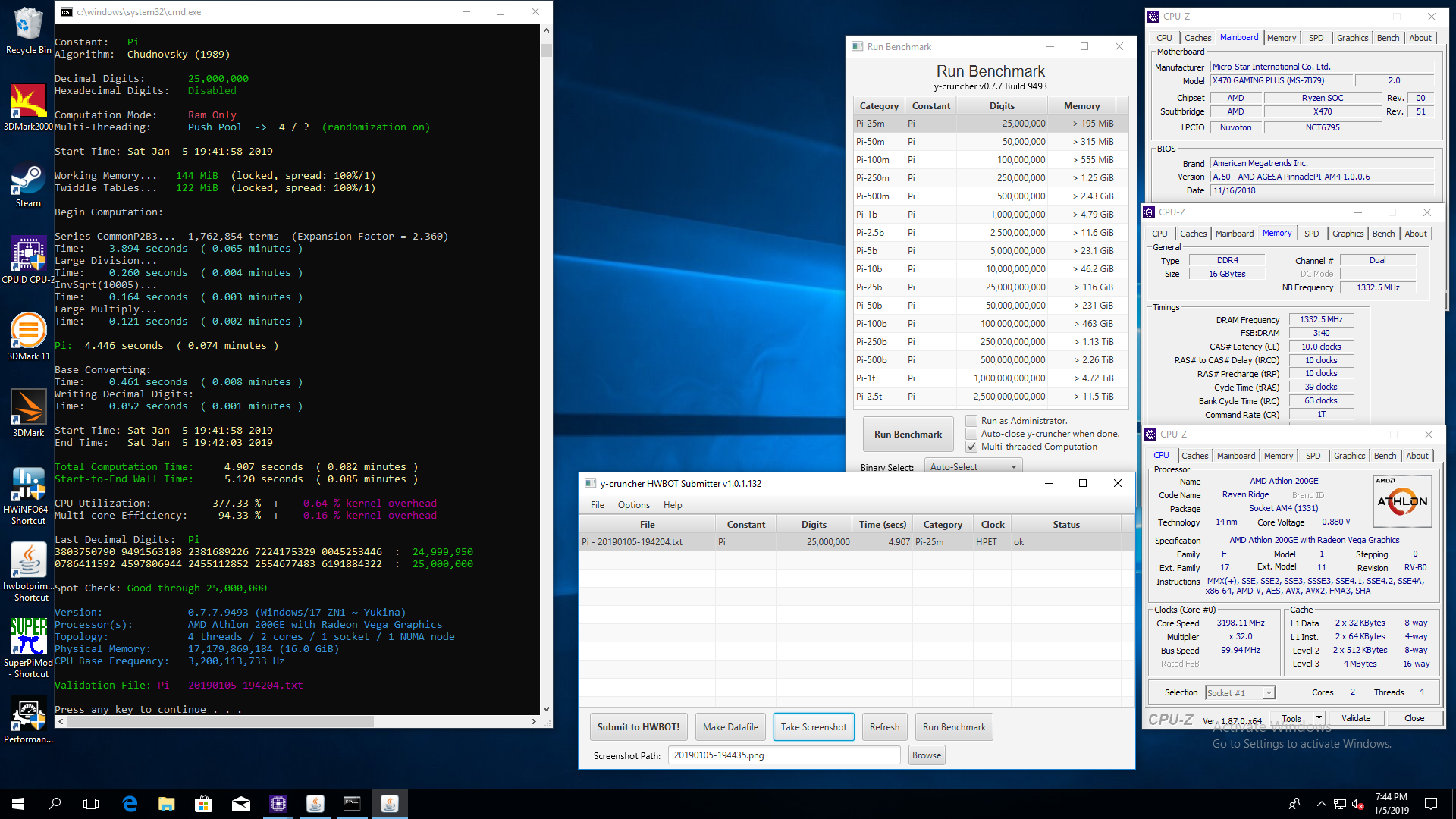
Task: Open Microsoft Store taskbar icon
Action: click(x=203, y=804)
